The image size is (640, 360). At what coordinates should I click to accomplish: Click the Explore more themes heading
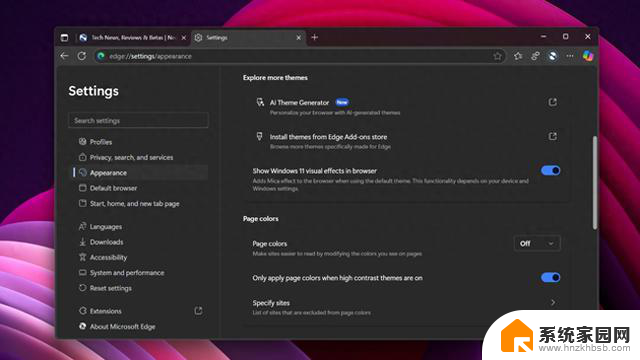pyautogui.click(x=275, y=78)
